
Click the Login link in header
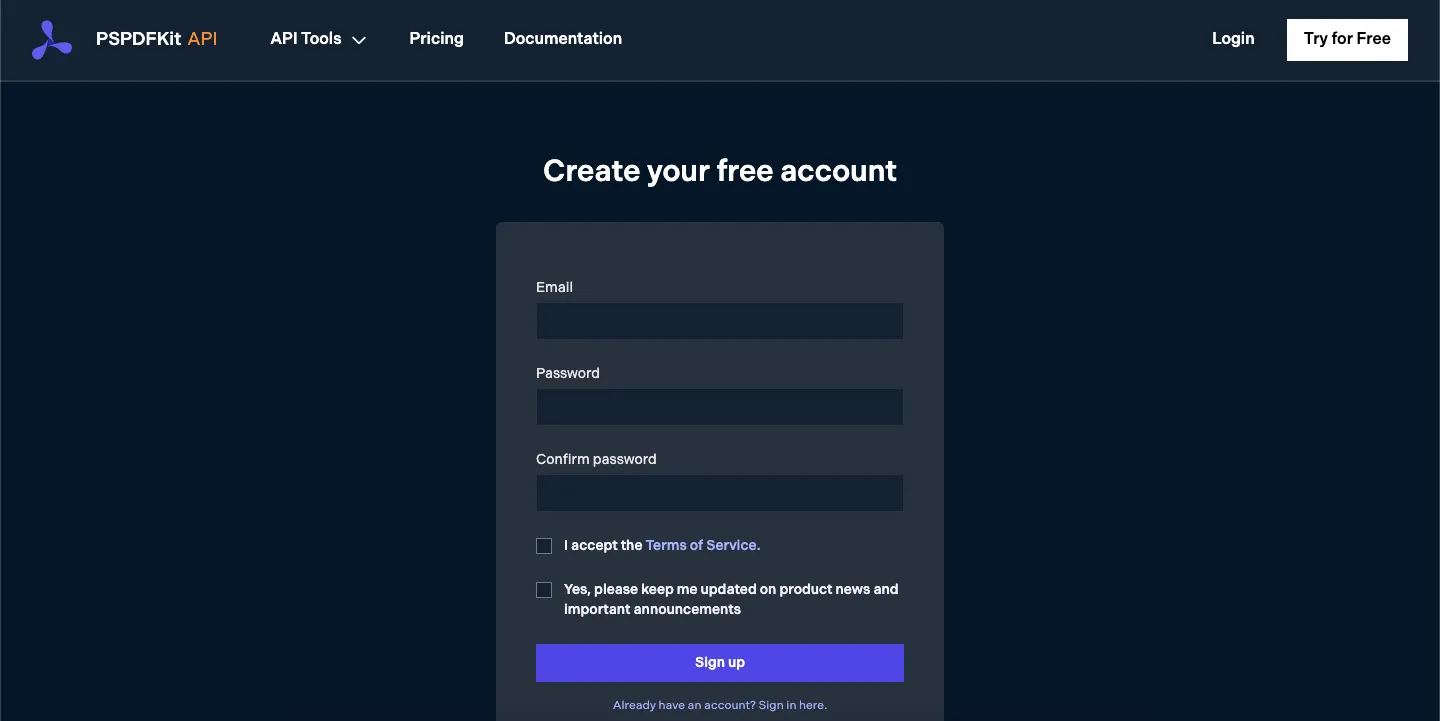tap(1232, 39)
